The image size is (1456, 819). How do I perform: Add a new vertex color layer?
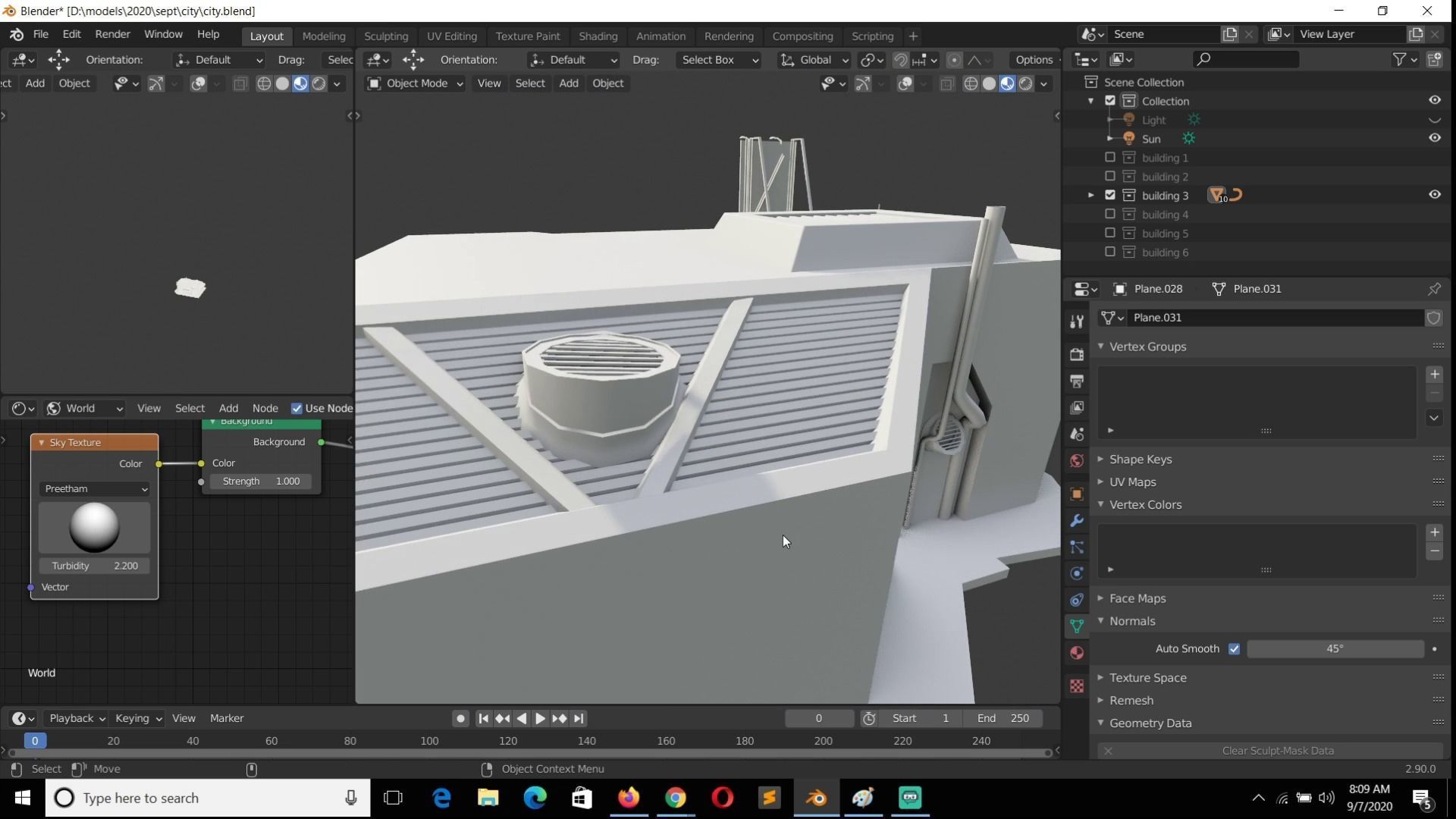pos(1434,532)
